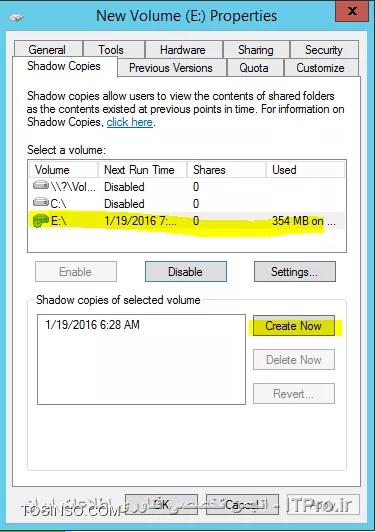Click Disabled status in the C:\ row

(124, 204)
